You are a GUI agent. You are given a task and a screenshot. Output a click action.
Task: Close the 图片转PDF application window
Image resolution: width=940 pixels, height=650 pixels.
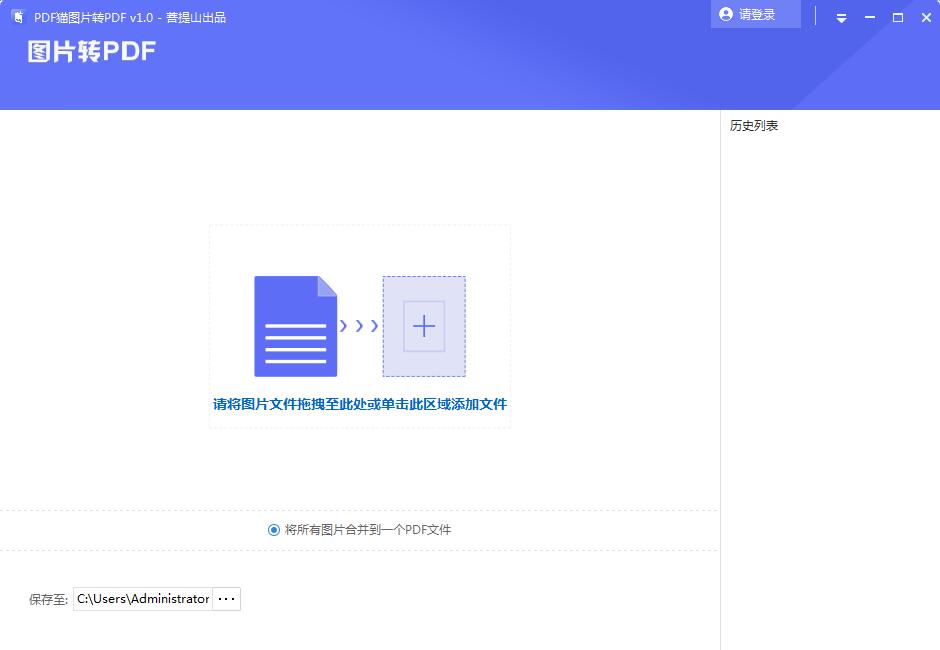[926, 17]
